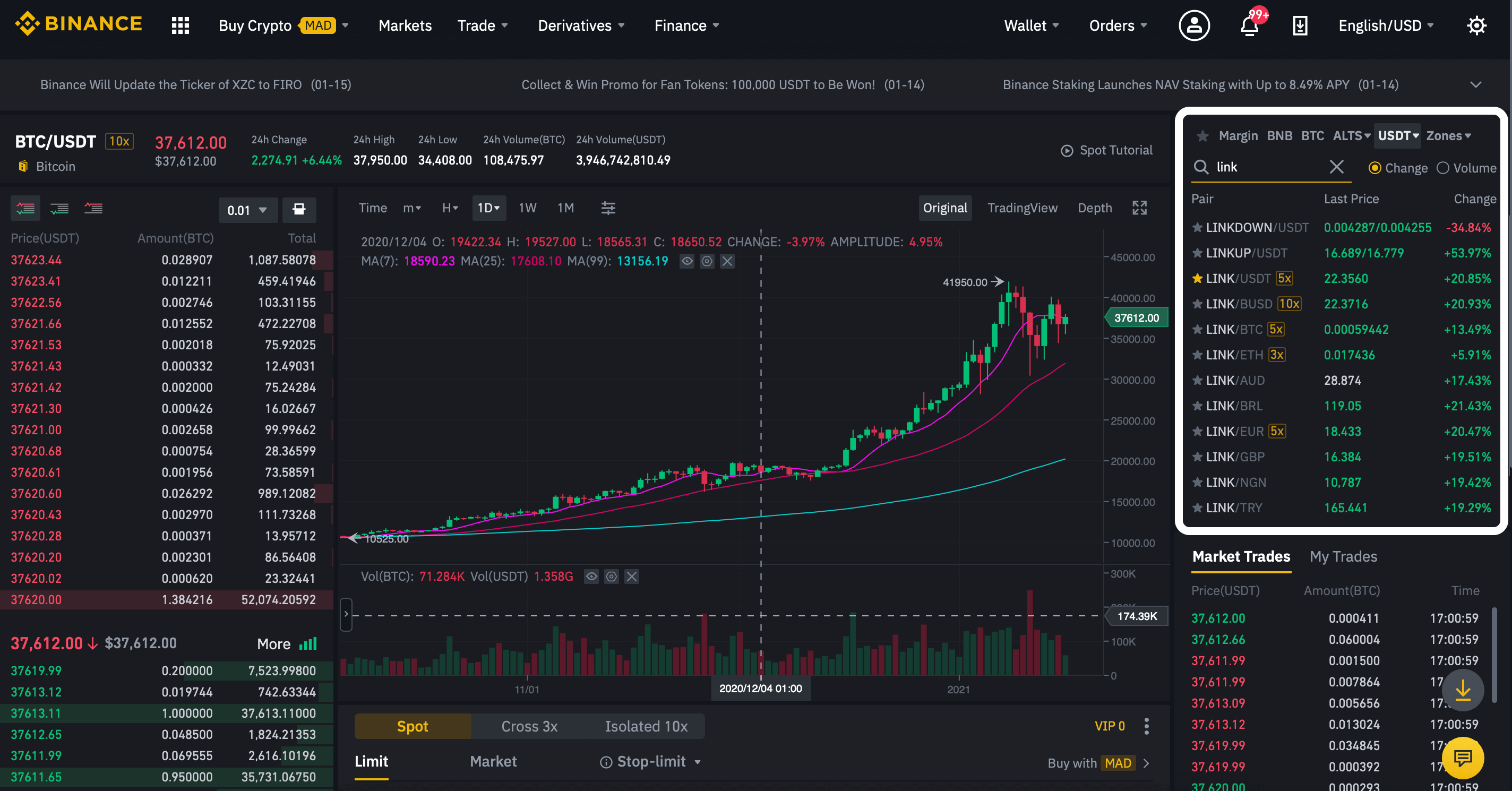This screenshot has height=791, width=1512.
Task: Expand the Buy Crypto dropdown
Action: tap(283, 25)
